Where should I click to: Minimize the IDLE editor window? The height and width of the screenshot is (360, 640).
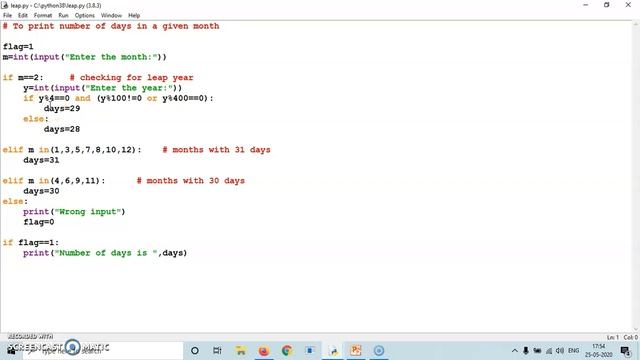coord(586,5)
